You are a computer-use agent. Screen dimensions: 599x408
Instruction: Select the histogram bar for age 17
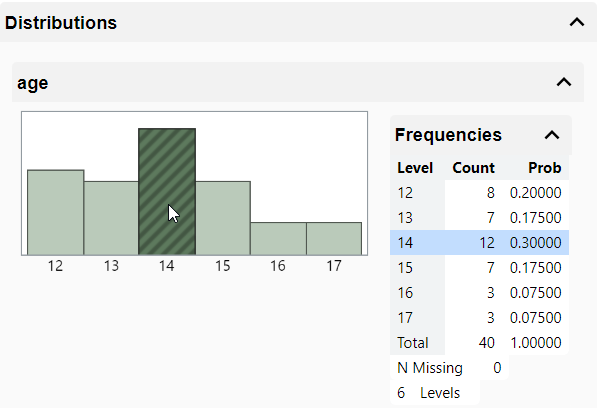coord(334,239)
